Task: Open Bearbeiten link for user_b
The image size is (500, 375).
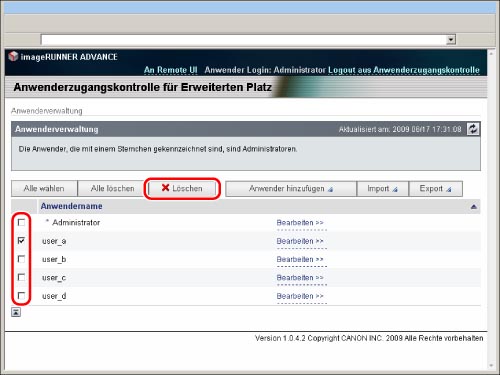Action: pos(300,259)
